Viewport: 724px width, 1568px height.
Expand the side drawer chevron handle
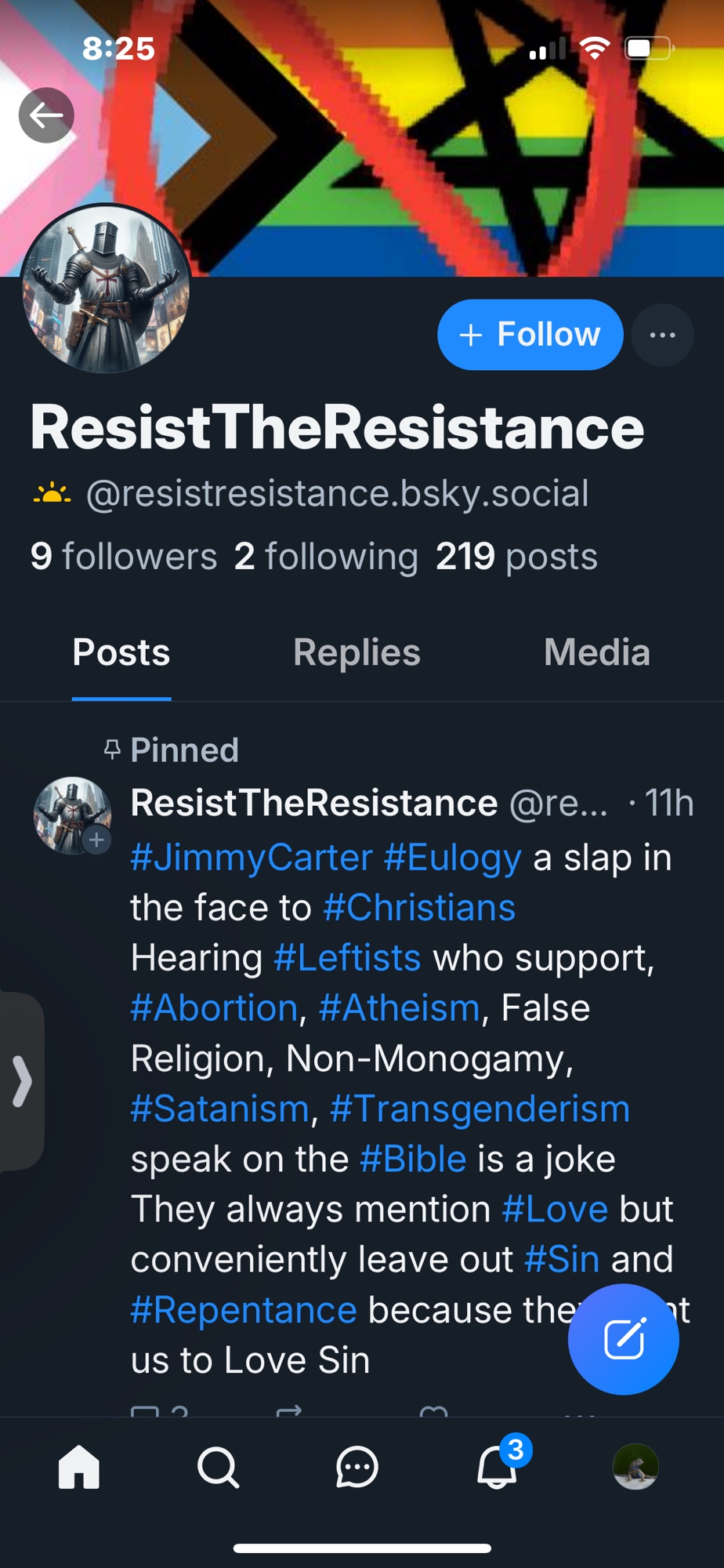tap(22, 1081)
